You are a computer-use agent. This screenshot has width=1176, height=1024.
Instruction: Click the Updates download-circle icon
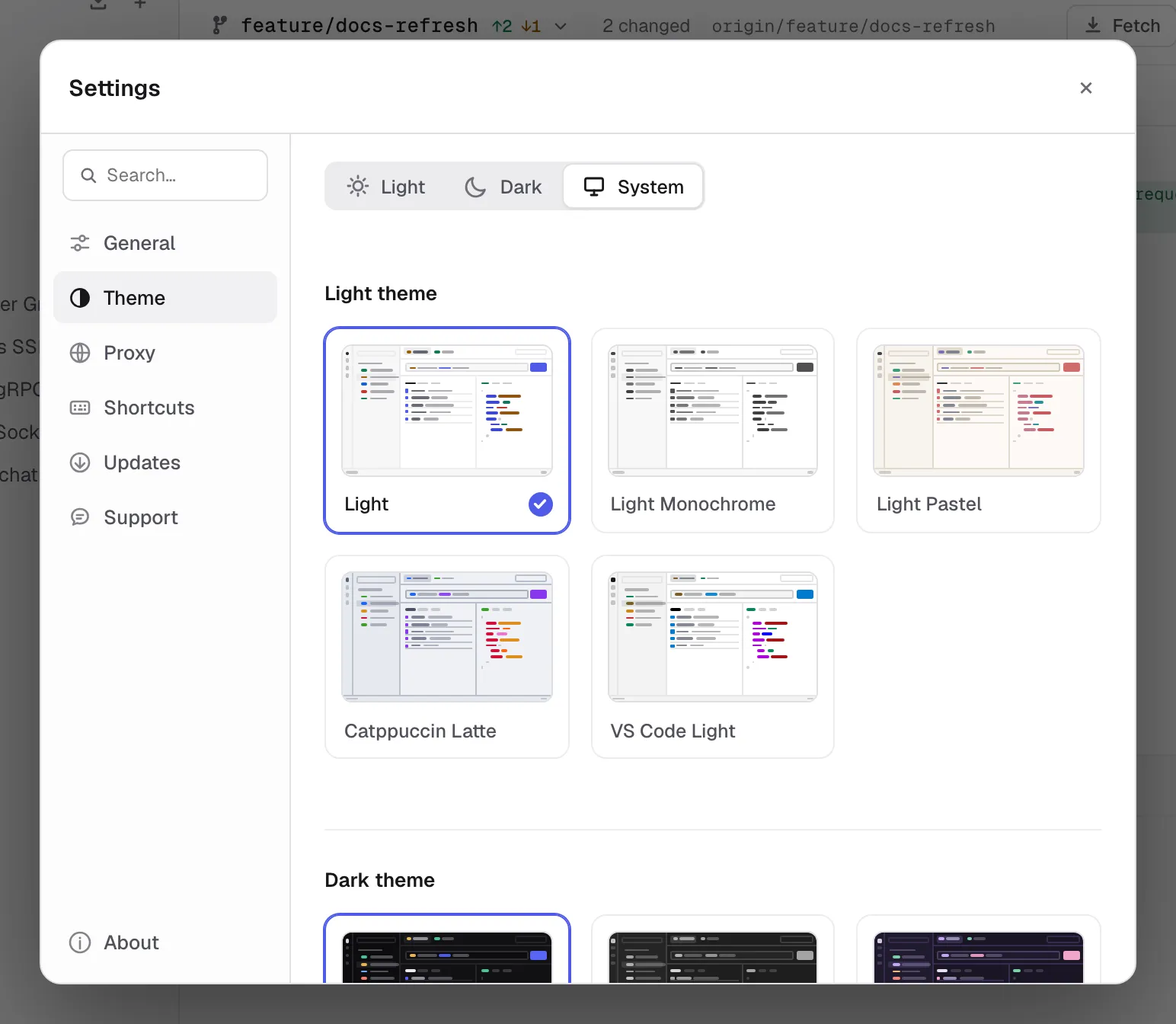(80, 462)
